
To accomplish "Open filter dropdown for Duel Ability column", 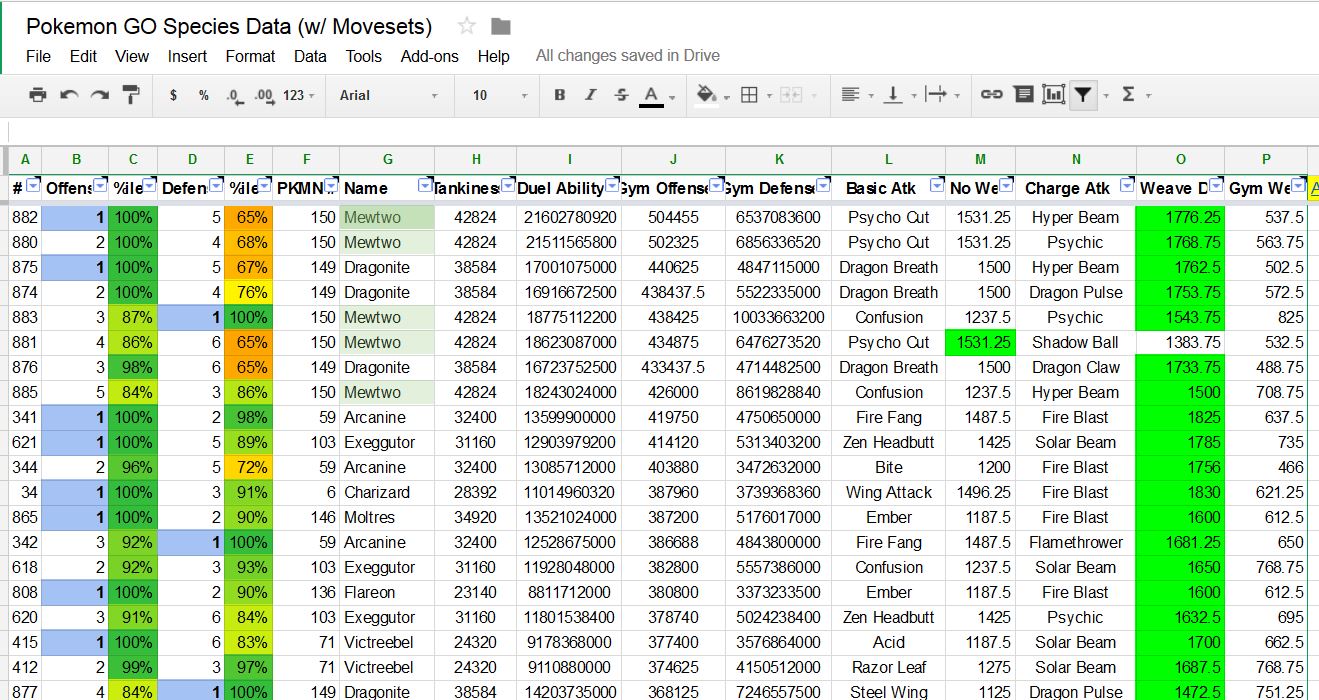I will 612,187.
